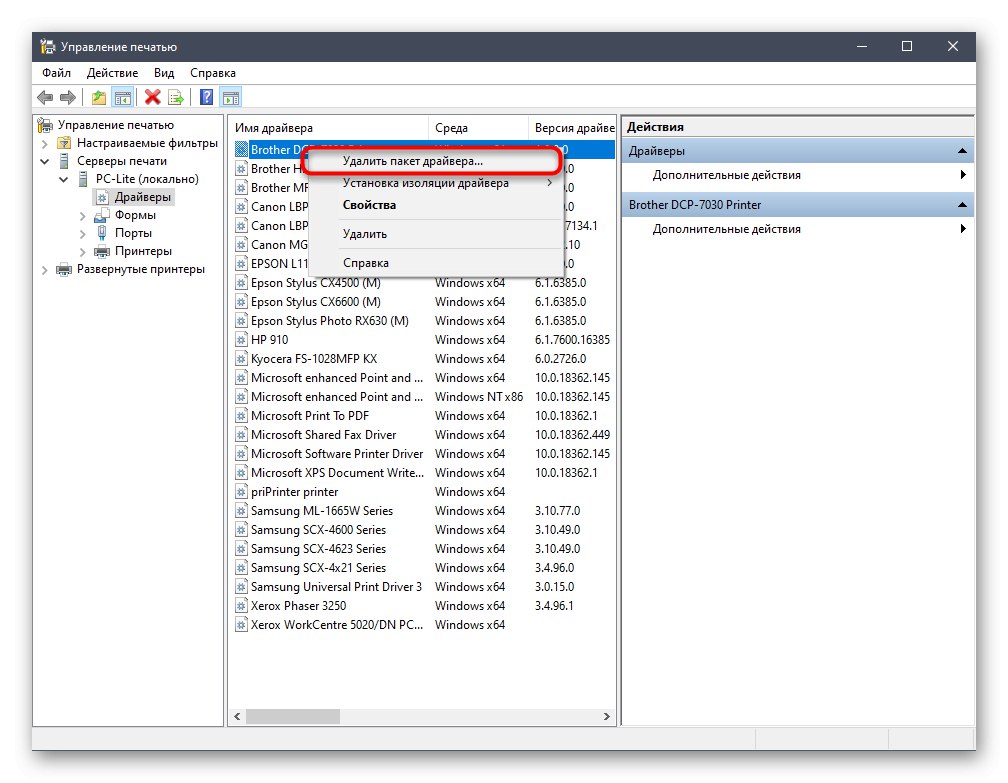Expand the Развернутые принтеры node
1008x783 pixels.
point(44,269)
